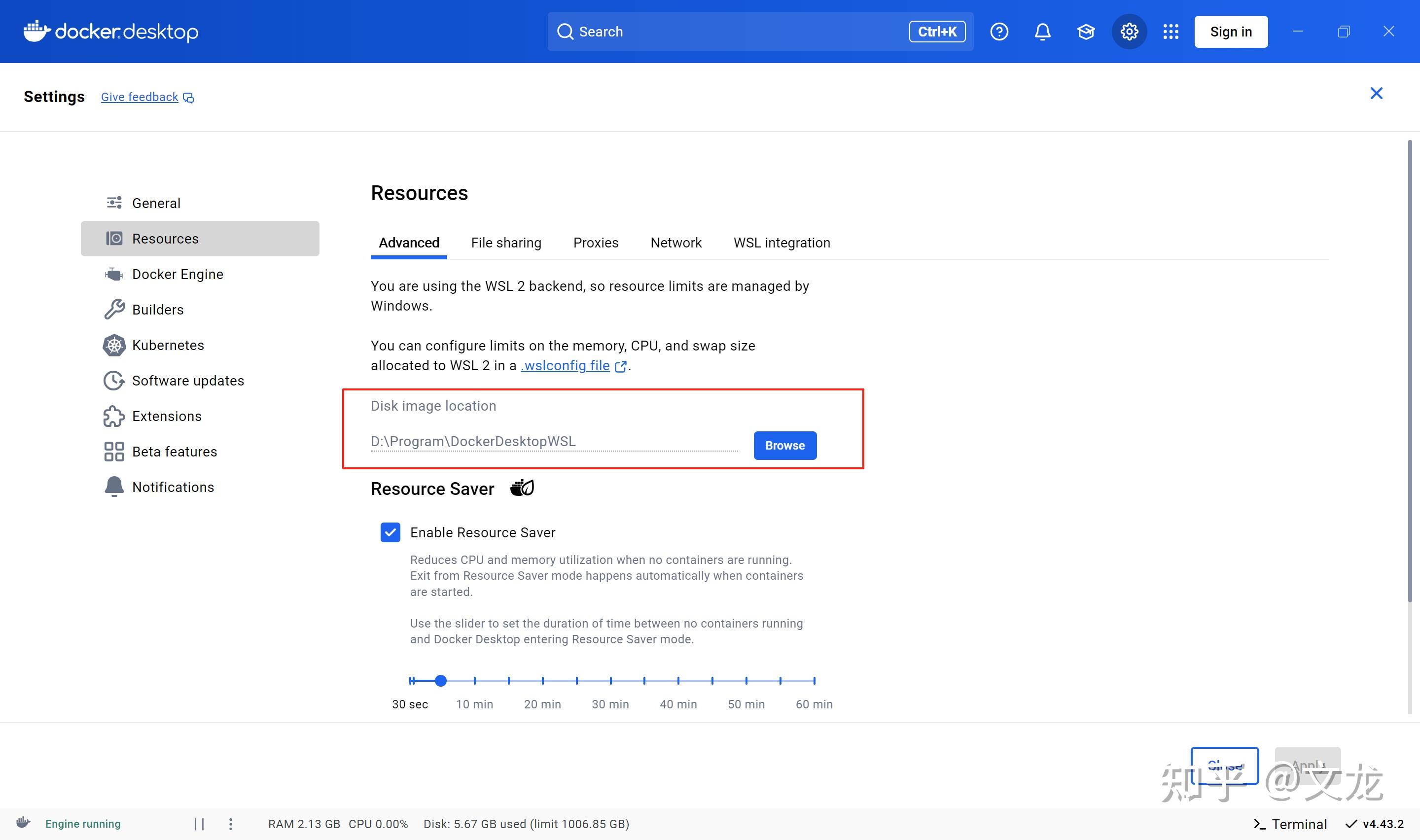Click the Settings gear icon

point(1129,32)
